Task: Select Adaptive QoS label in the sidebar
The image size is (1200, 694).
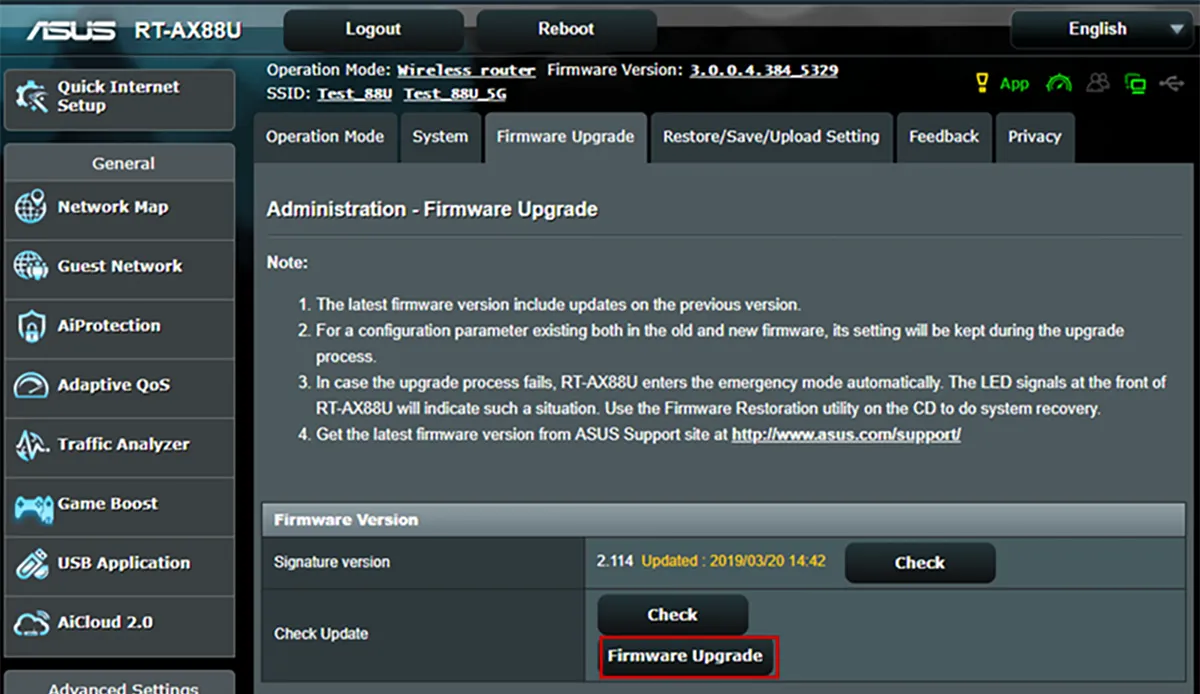Action: point(113,385)
